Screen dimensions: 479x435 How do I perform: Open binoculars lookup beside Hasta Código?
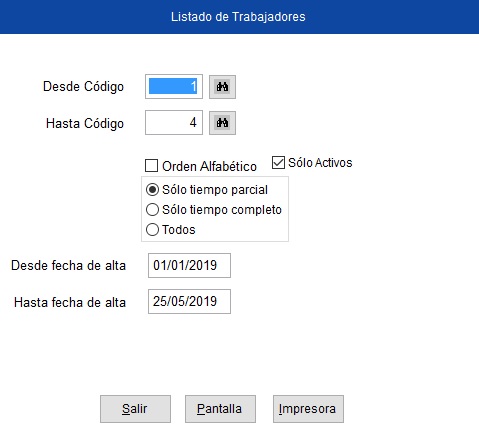pos(222,123)
